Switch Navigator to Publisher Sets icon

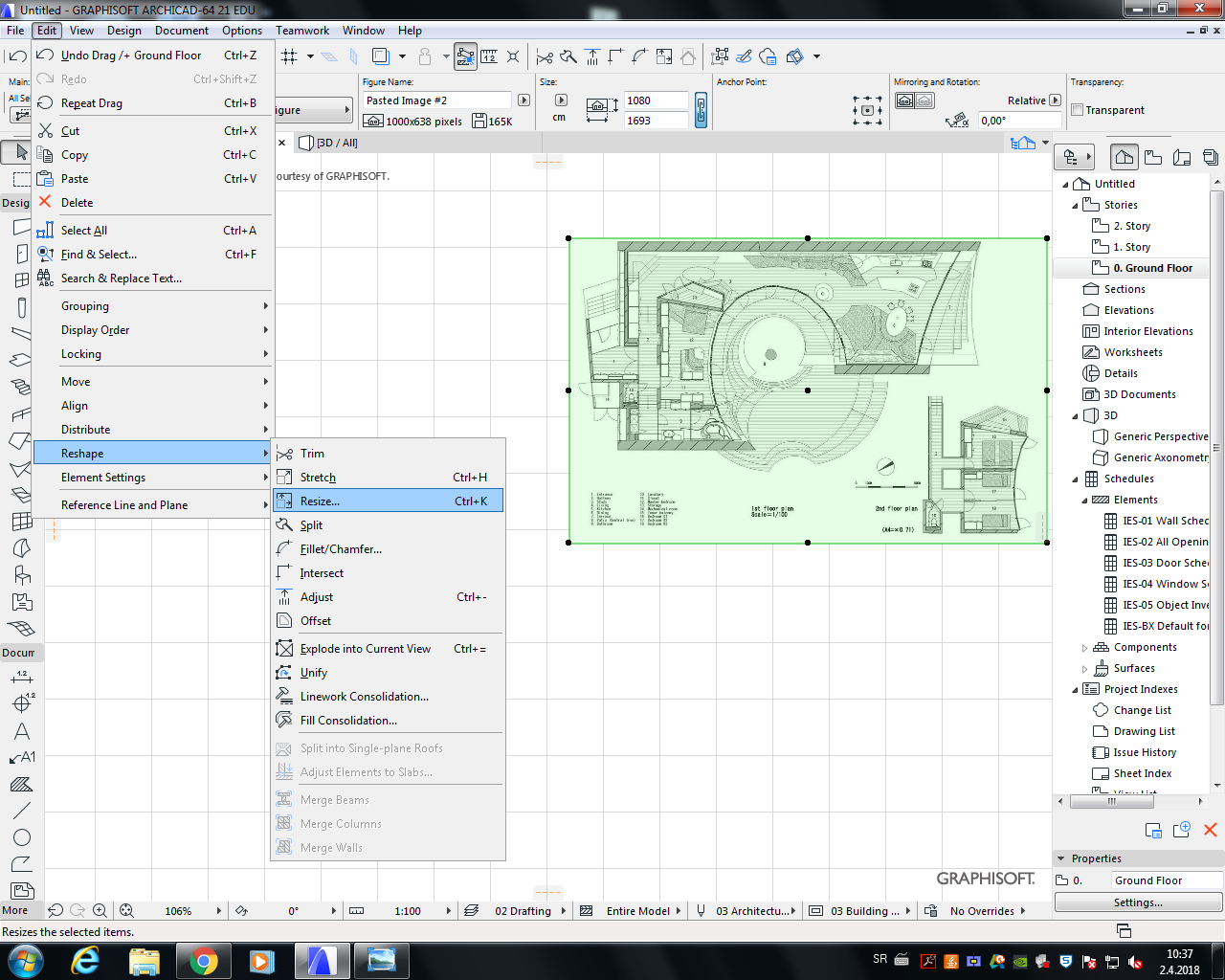click(x=1211, y=157)
